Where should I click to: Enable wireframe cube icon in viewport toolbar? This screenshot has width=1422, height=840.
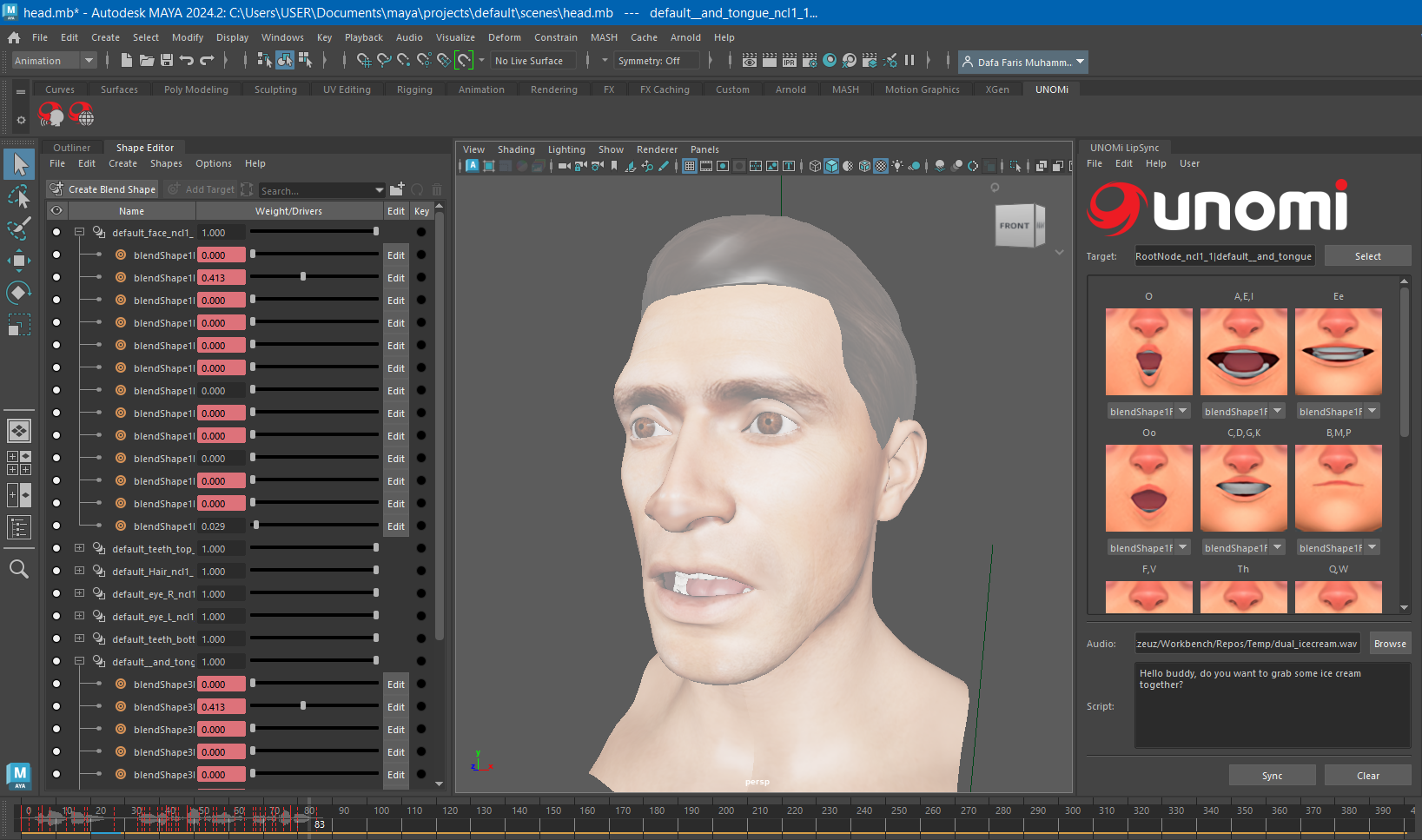pyautogui.click(x=814, y=166)
